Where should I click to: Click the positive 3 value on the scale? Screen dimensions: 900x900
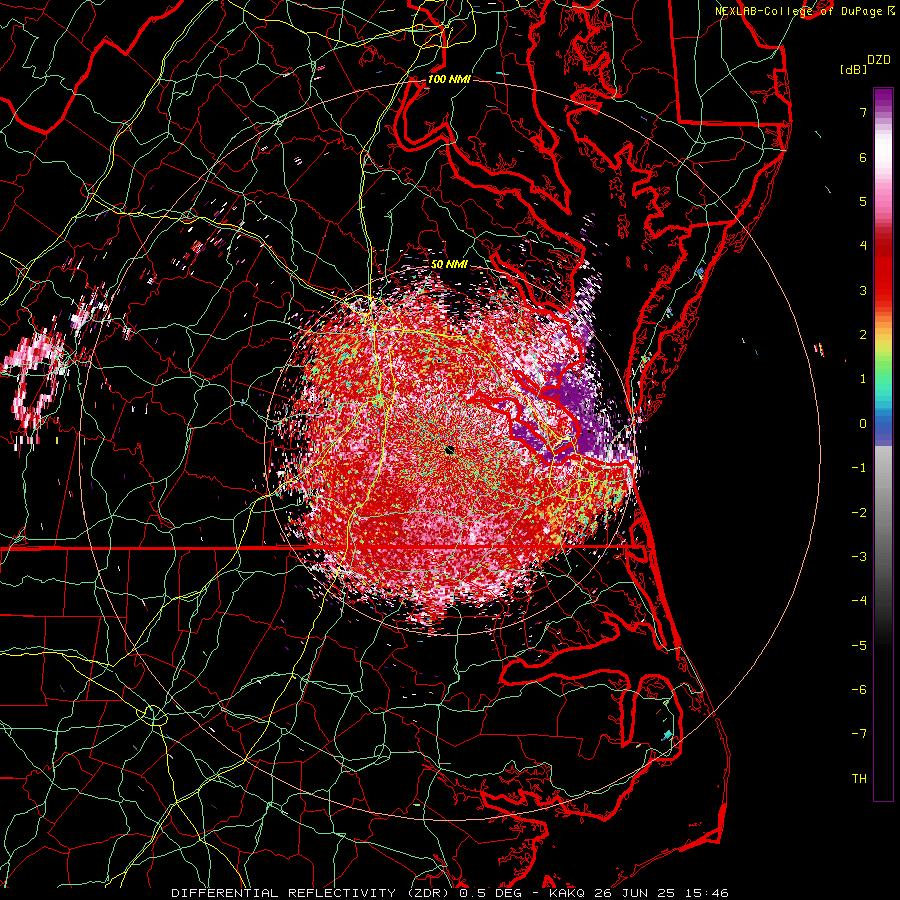[x=863, y=290]
